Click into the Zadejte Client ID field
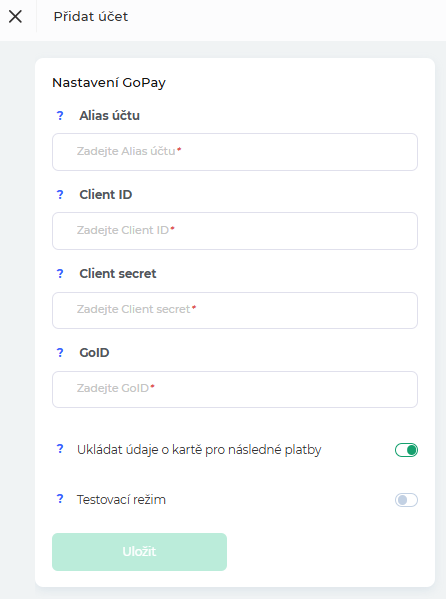The height and width of the screenshot is (599, 446). pos(235,231)
